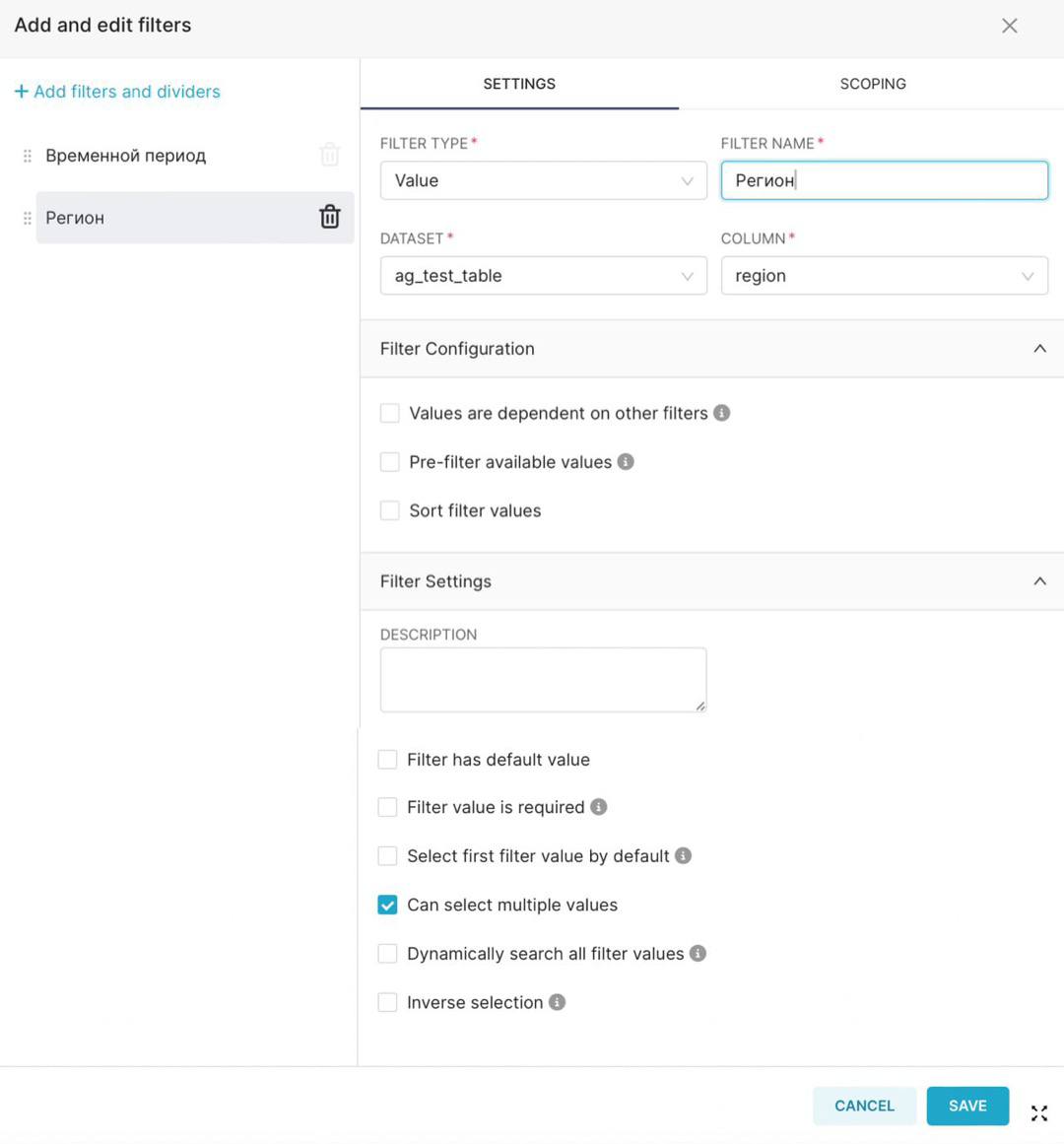The width and height of the screenshot is (1064, 1144).
Task: Open the Filter Type dropdown
Action: pyautogui.click(x=543, y=180)
